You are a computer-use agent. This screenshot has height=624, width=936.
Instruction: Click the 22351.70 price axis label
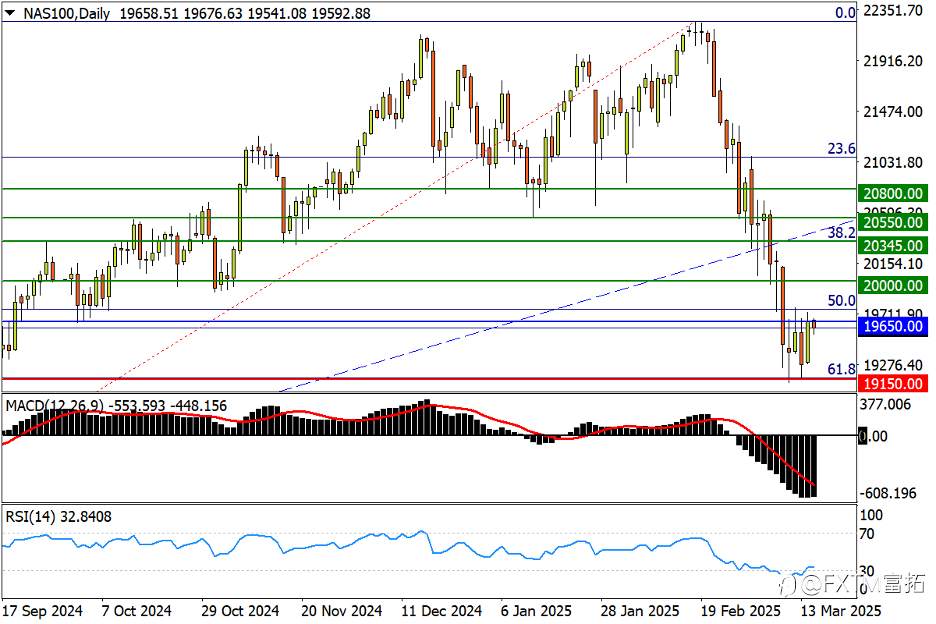point(893,10)
